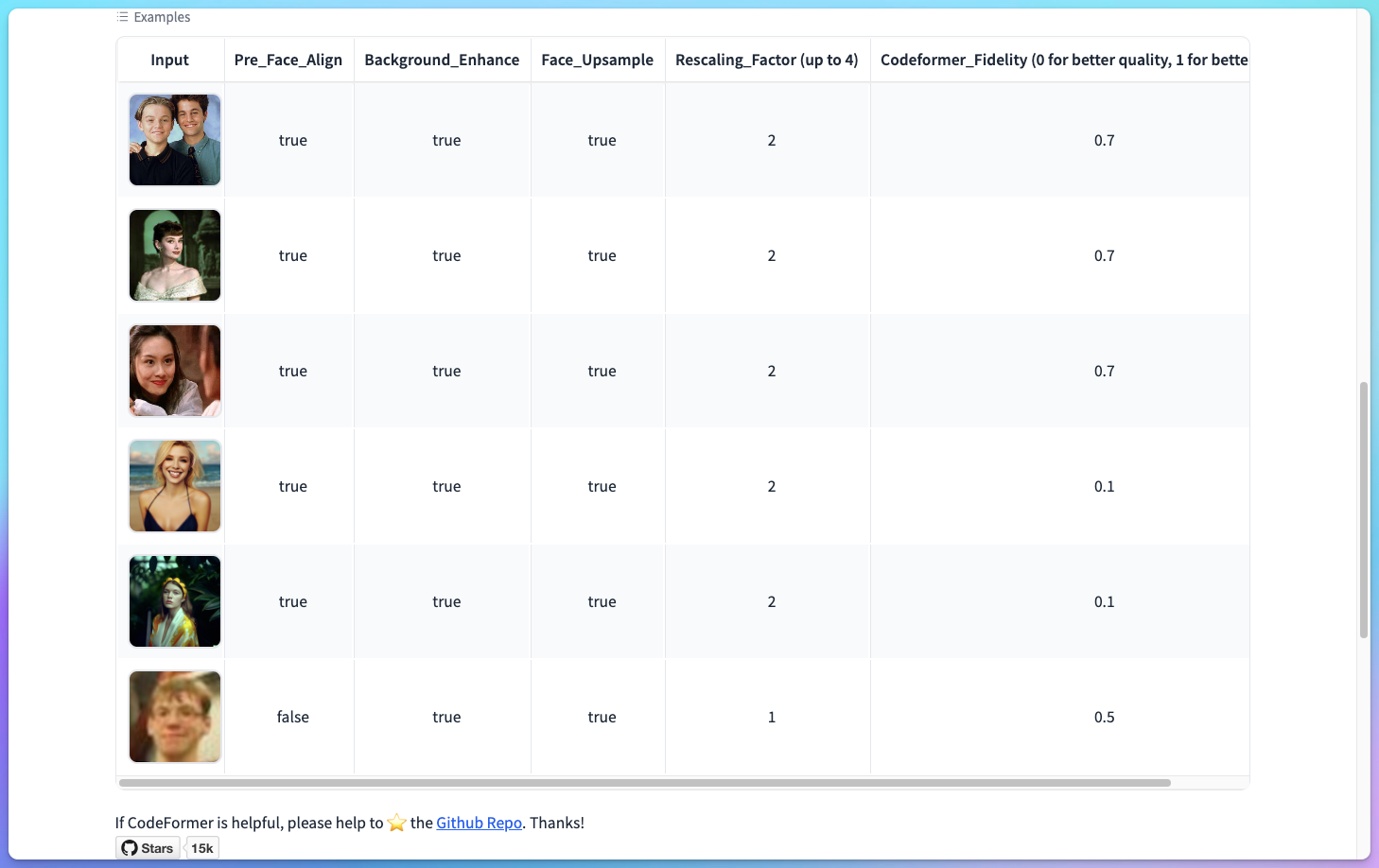Pick the blonde woman at beach thumbnail
Viewport: 1379px width, 868px height.
point(175,486)
